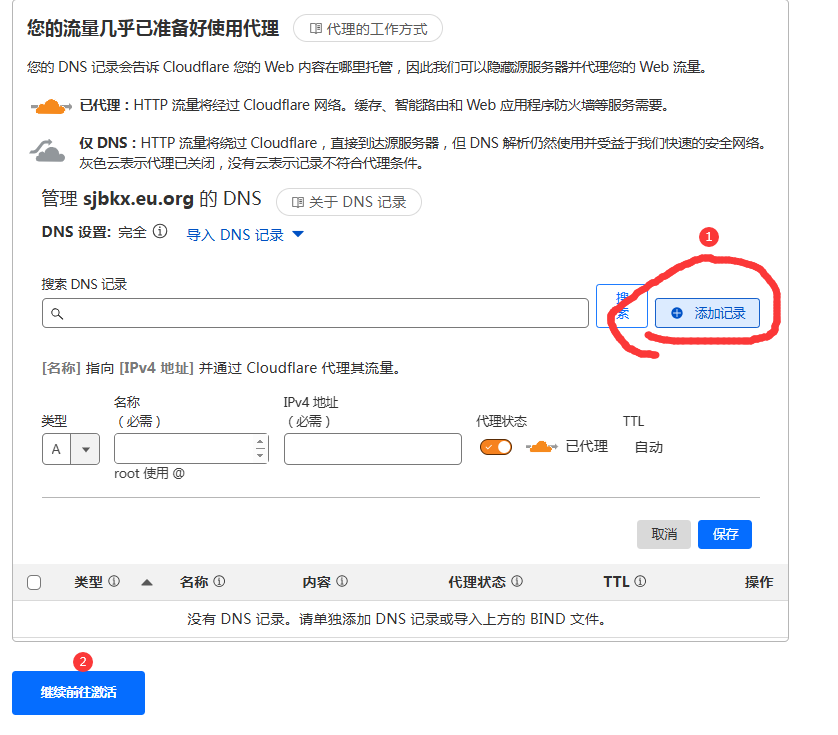Click the 'root 使用 @' hint text
The height and width of the screenshot is (735, 838).
[149, 473]
